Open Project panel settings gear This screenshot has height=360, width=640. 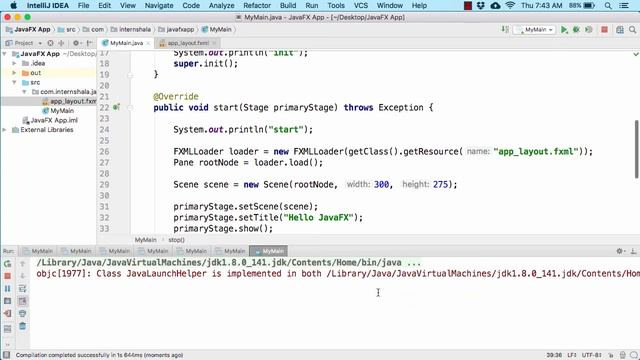pyautogui.click(x=76, y=43)
